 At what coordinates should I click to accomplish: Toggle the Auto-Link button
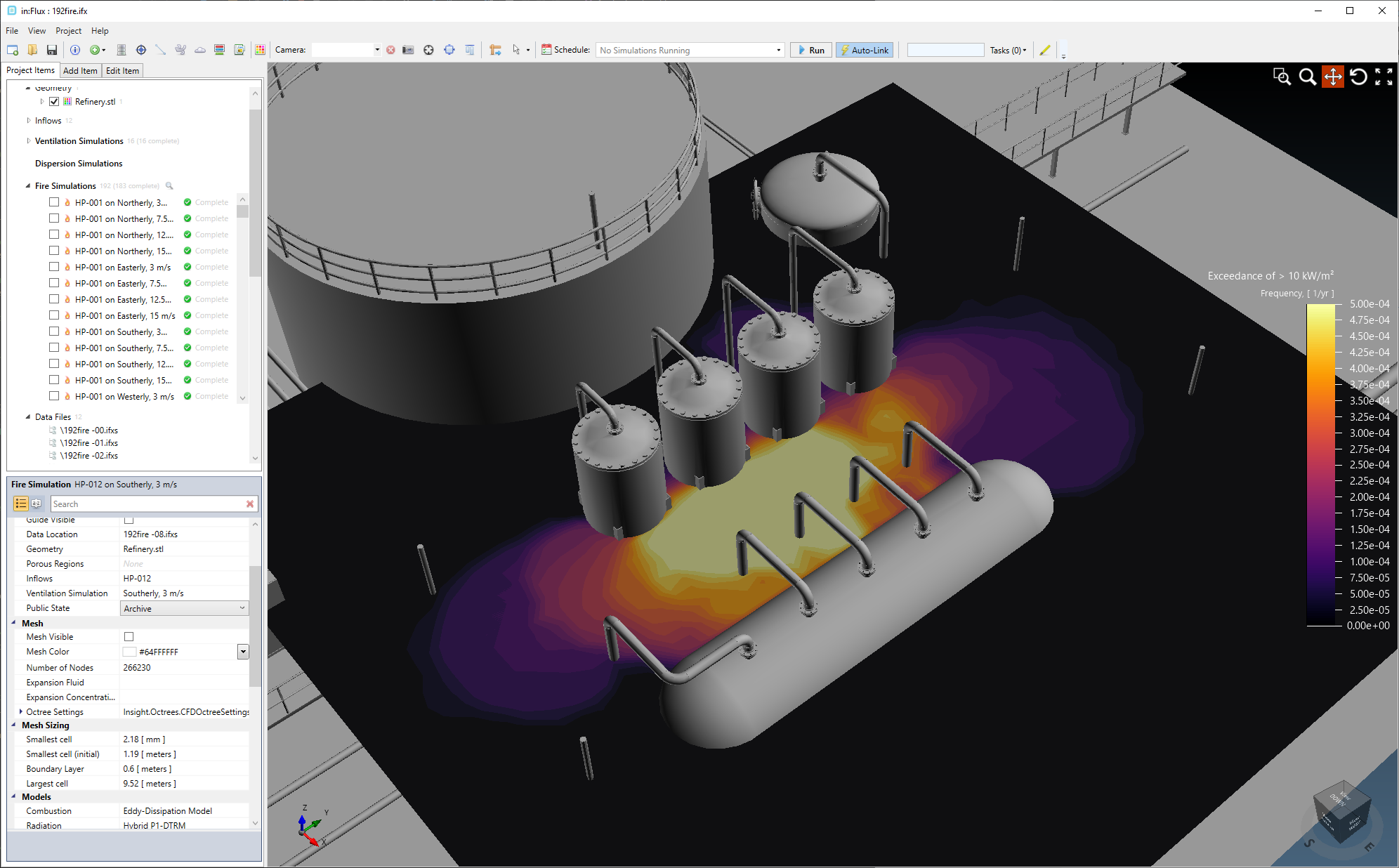(865, 50)
